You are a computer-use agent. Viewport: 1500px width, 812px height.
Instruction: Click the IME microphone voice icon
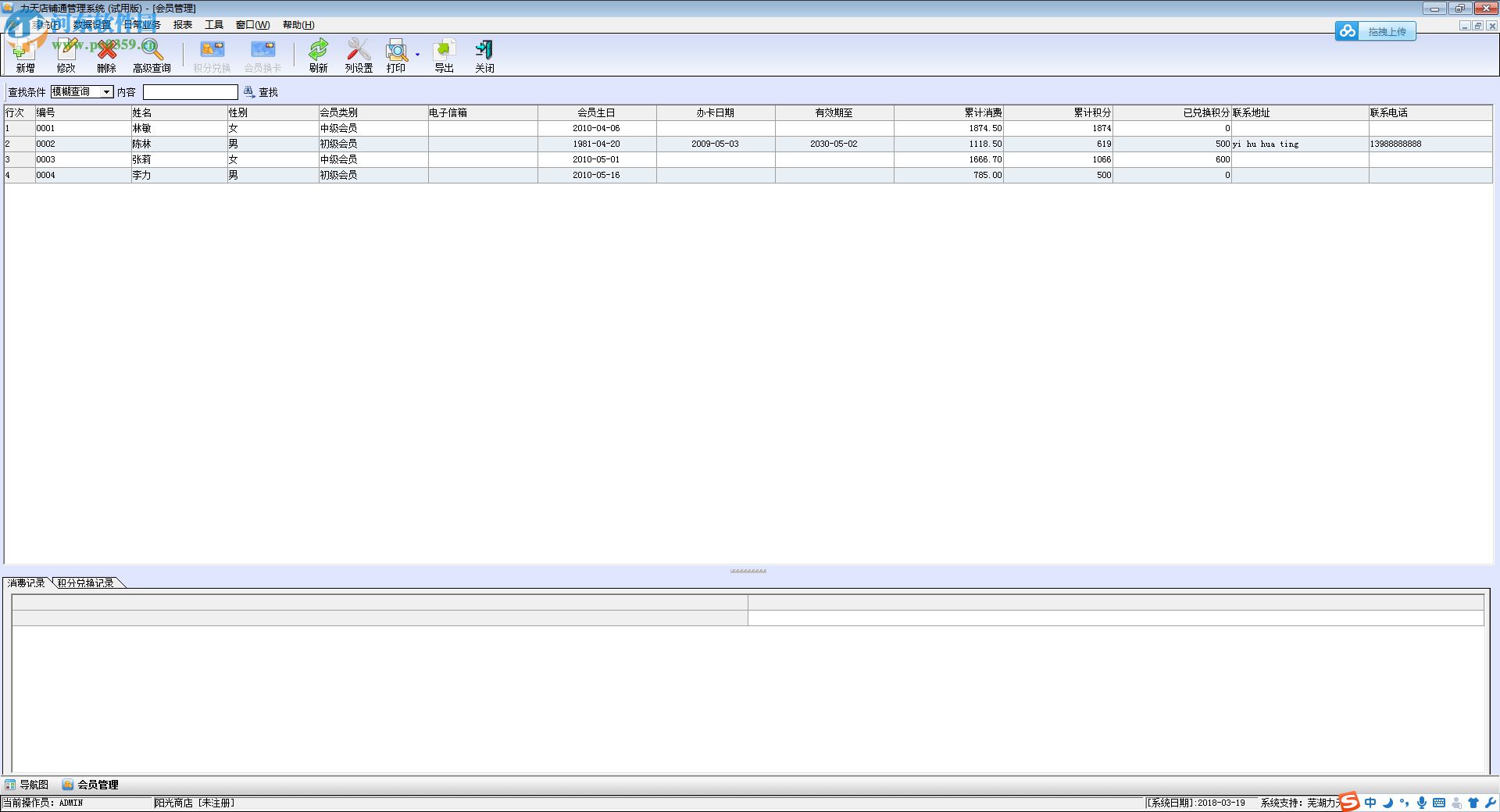pos(1422,803)
